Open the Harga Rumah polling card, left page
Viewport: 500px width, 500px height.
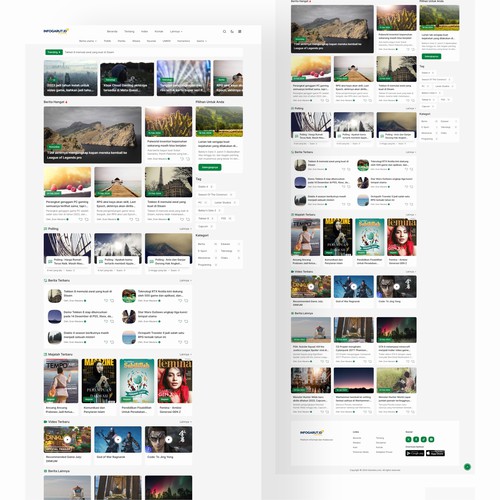[67, 253]
